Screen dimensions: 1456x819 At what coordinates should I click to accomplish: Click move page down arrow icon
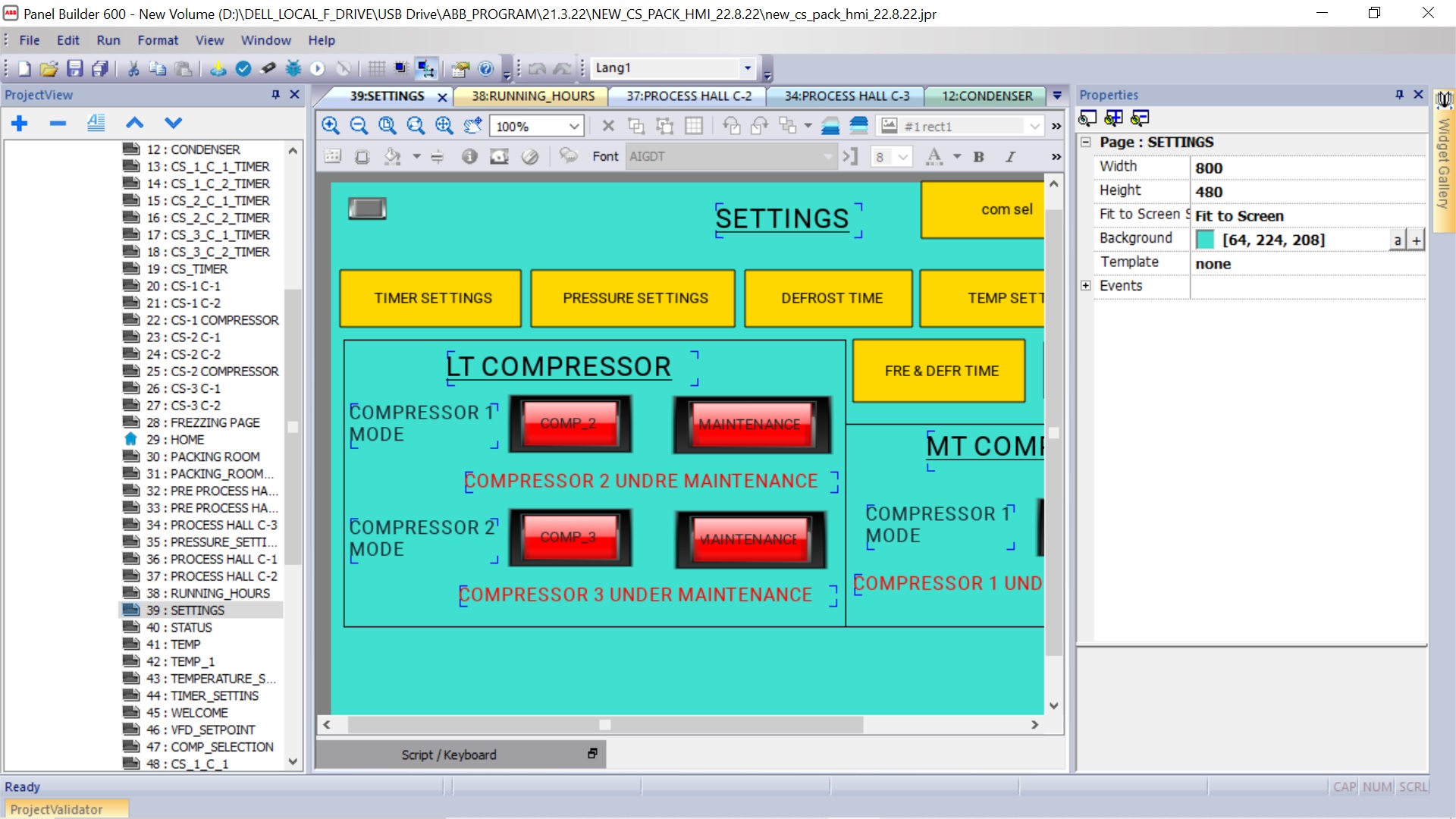(x=174, y=123)
